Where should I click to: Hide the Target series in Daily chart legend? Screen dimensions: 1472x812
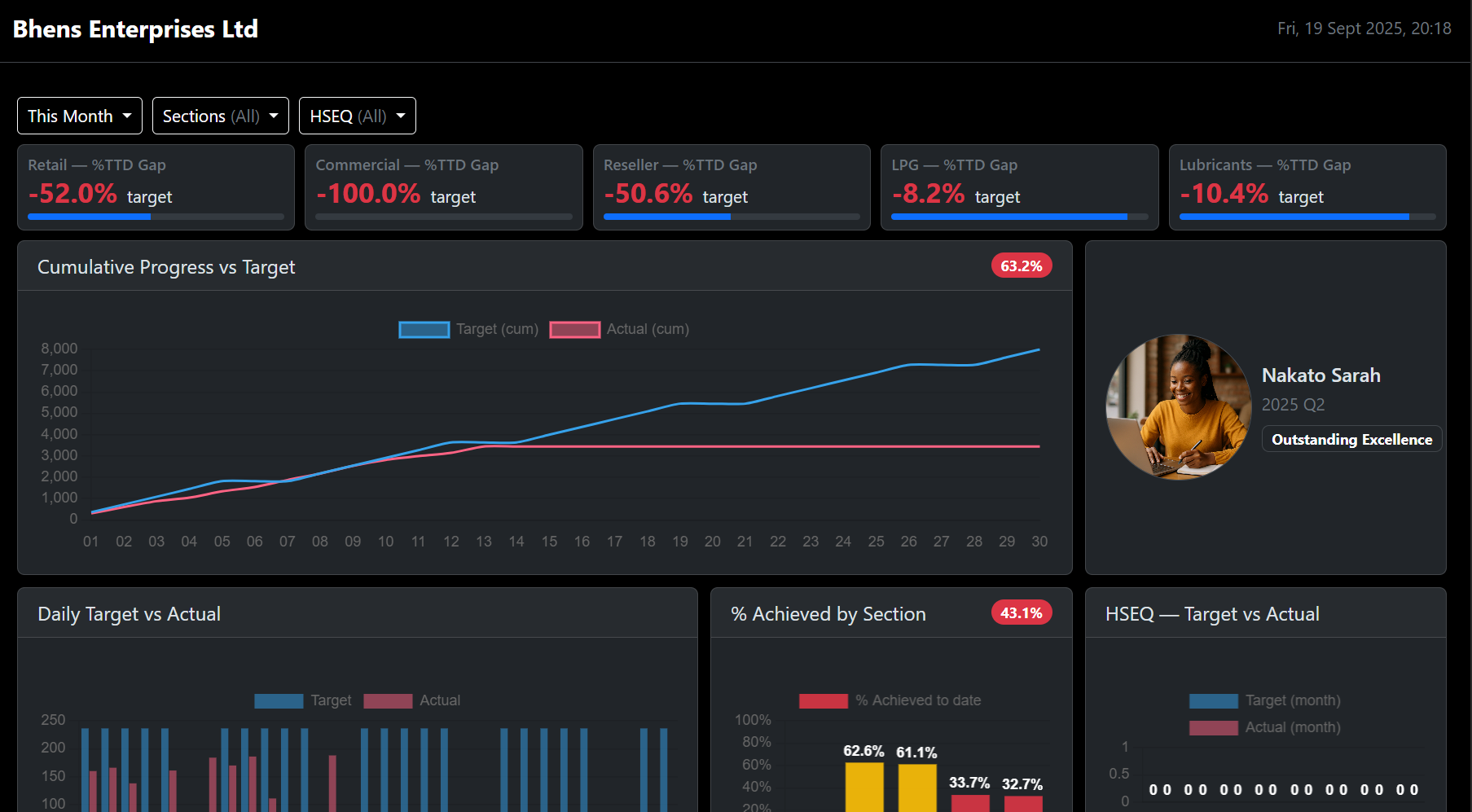(x=303, y=700)
